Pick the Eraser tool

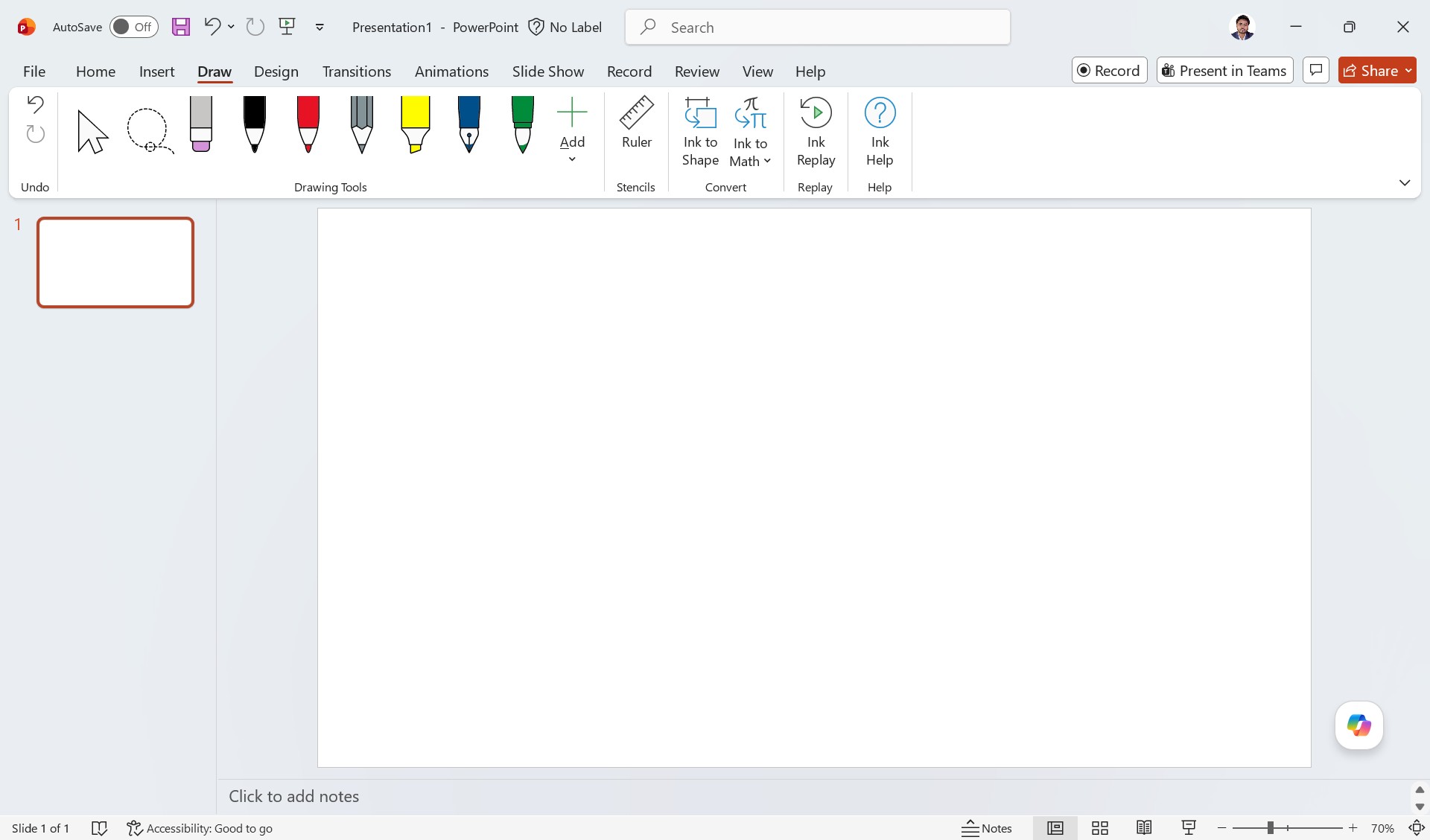201,124
